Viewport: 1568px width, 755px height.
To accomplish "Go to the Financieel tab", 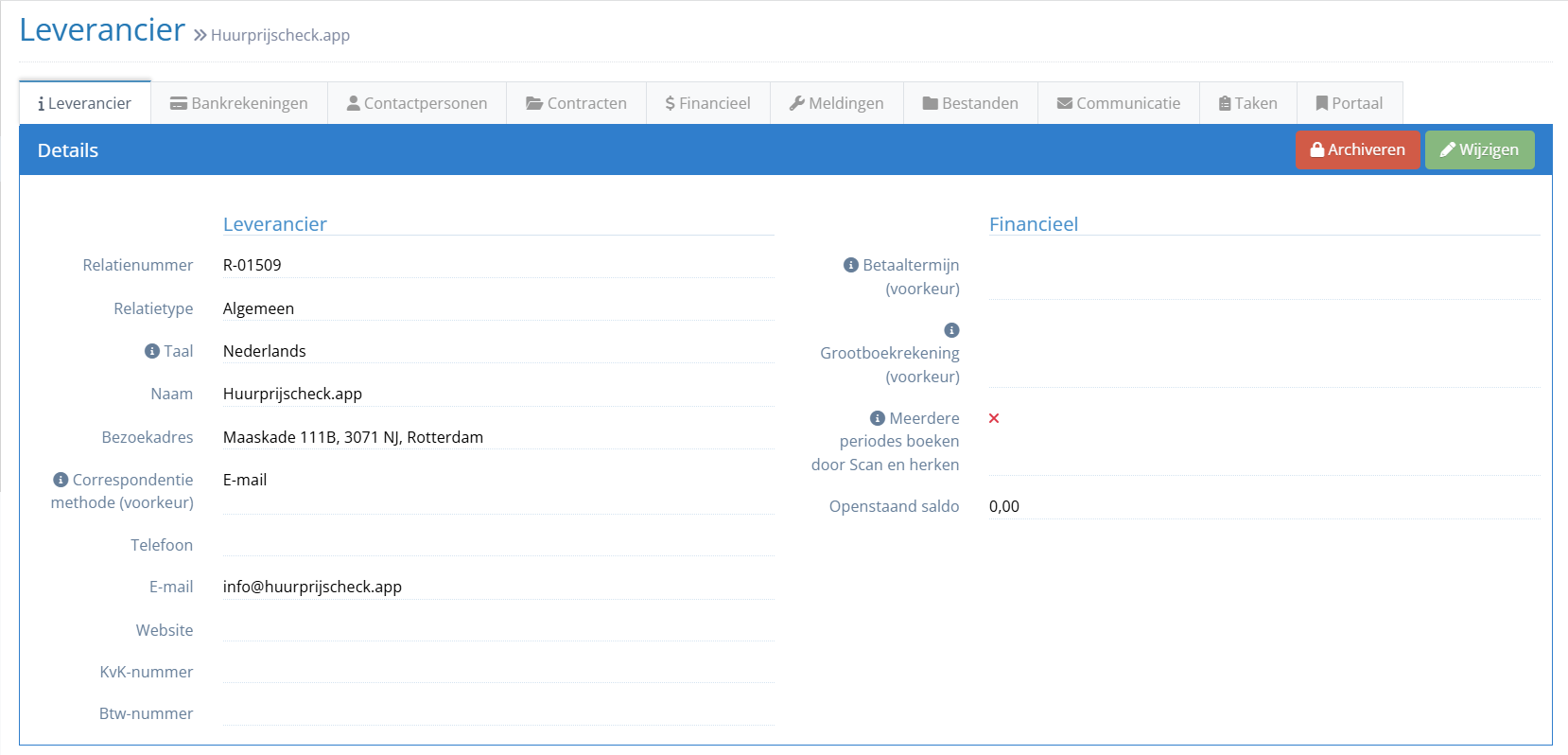I will click(707, 103).
